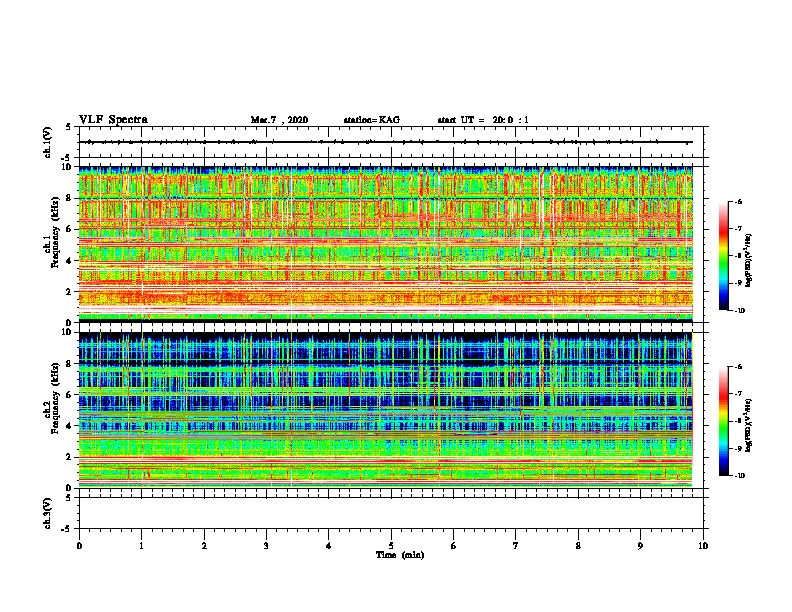
Task: Click time axis tick label "3"
Action: coord(266,546)
